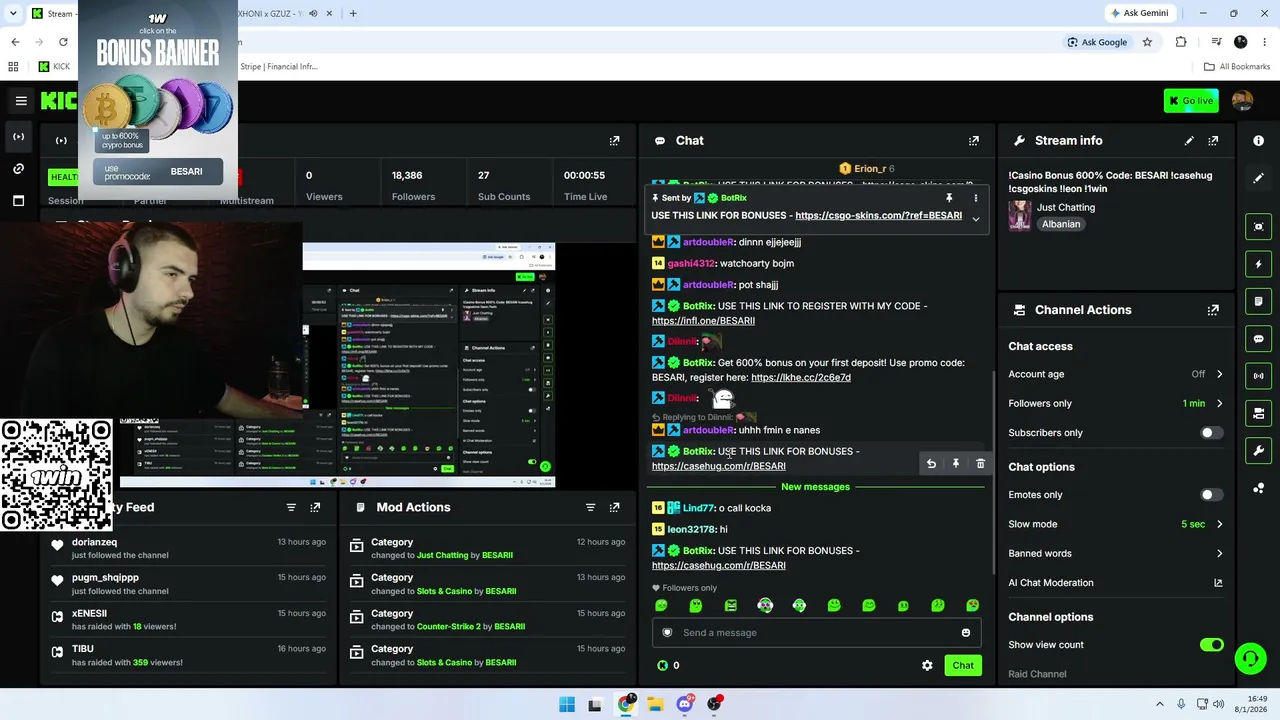The width and height of the screenshot is (1280, 720).
Task: Pop out the session stats panel
Action: coord(615,141)
